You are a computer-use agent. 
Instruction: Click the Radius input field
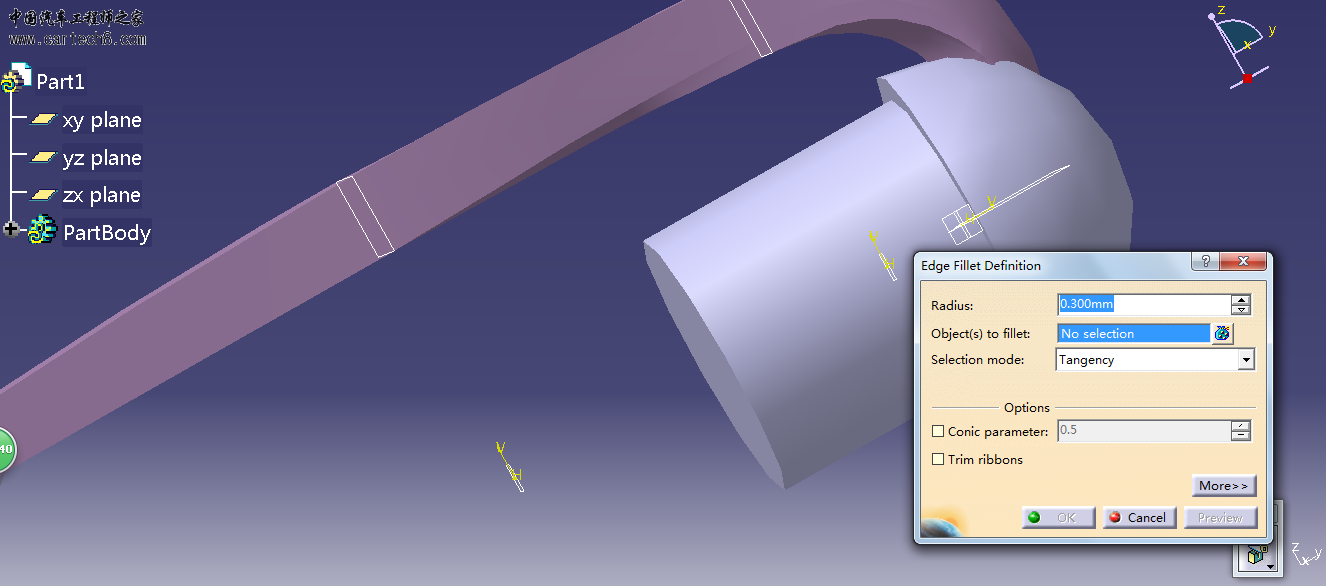[1142, 305]
